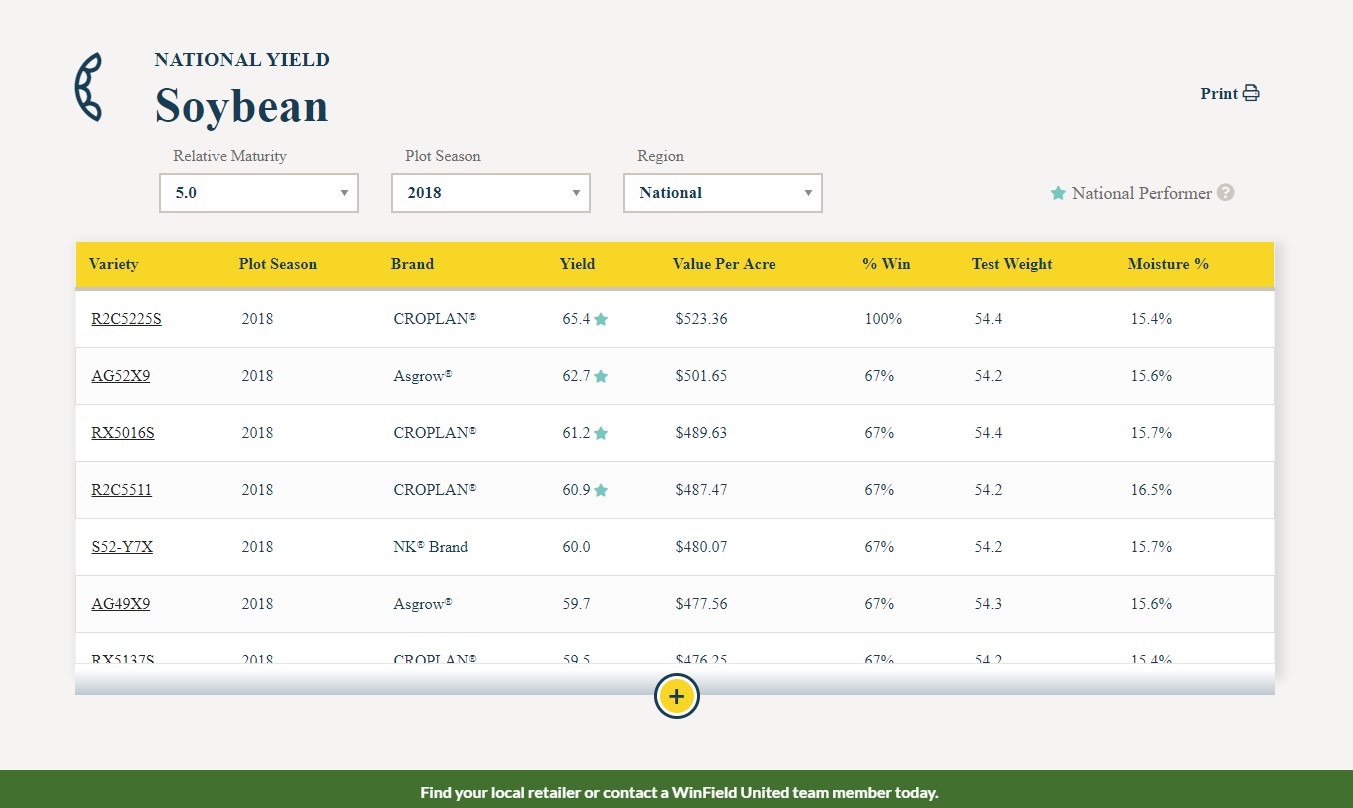Screen dimensions: 1353x808
Task: Click the $480.07 value per acre cell
Action: tap(701, 547)
